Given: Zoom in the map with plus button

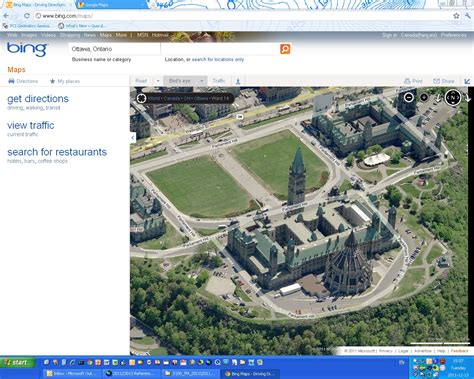Looking at the screenshot, I should coord(424,97).
